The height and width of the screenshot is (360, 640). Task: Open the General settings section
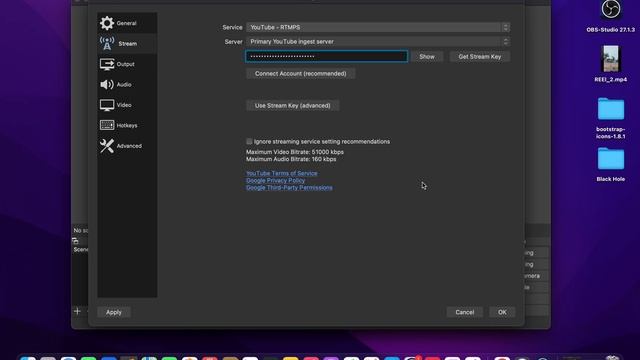[x=127, y=23]
